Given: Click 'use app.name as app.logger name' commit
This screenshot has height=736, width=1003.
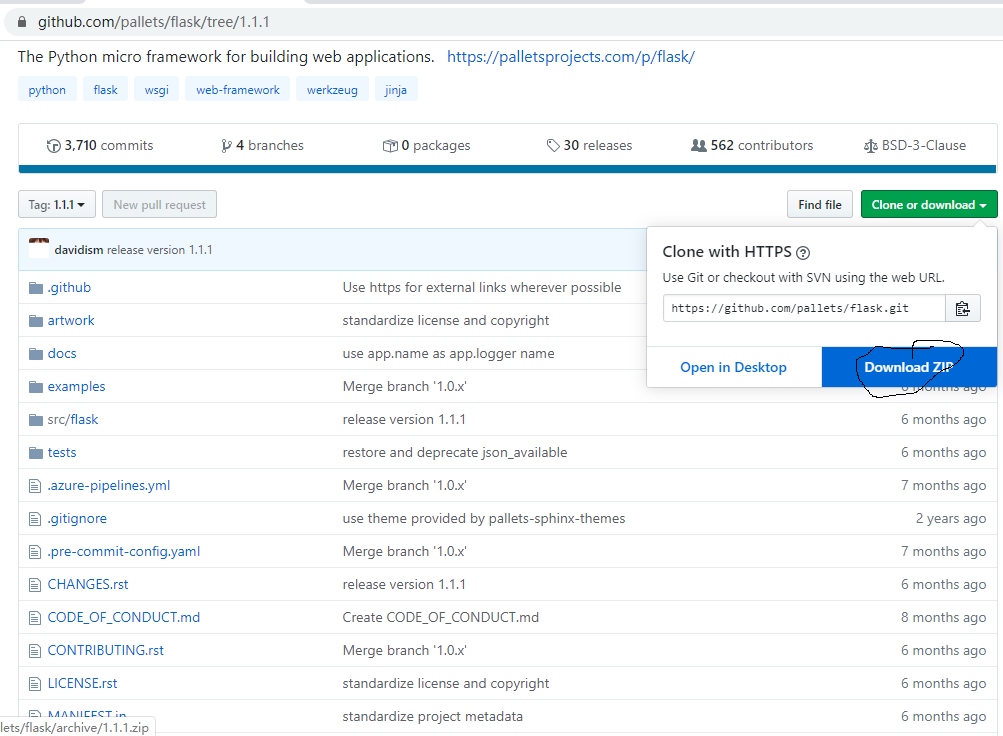Looking at the screenshot, I should [448, 354].
